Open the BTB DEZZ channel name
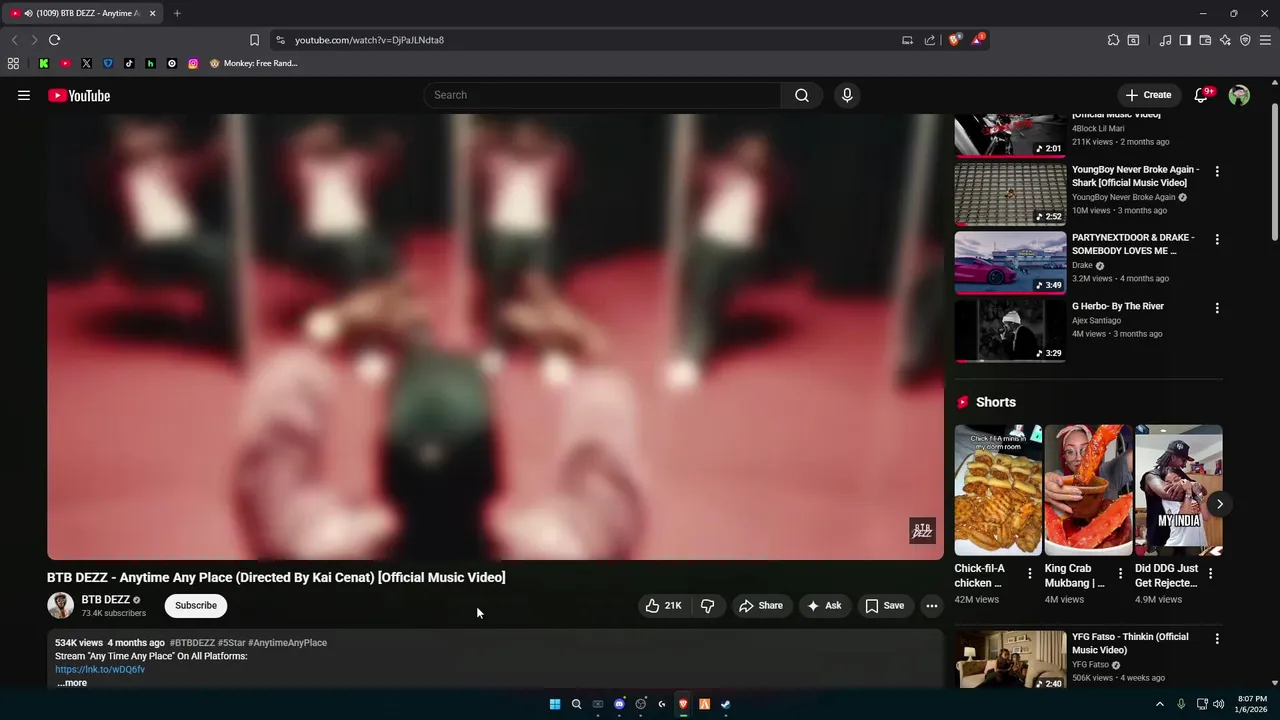 click(105, 600)
